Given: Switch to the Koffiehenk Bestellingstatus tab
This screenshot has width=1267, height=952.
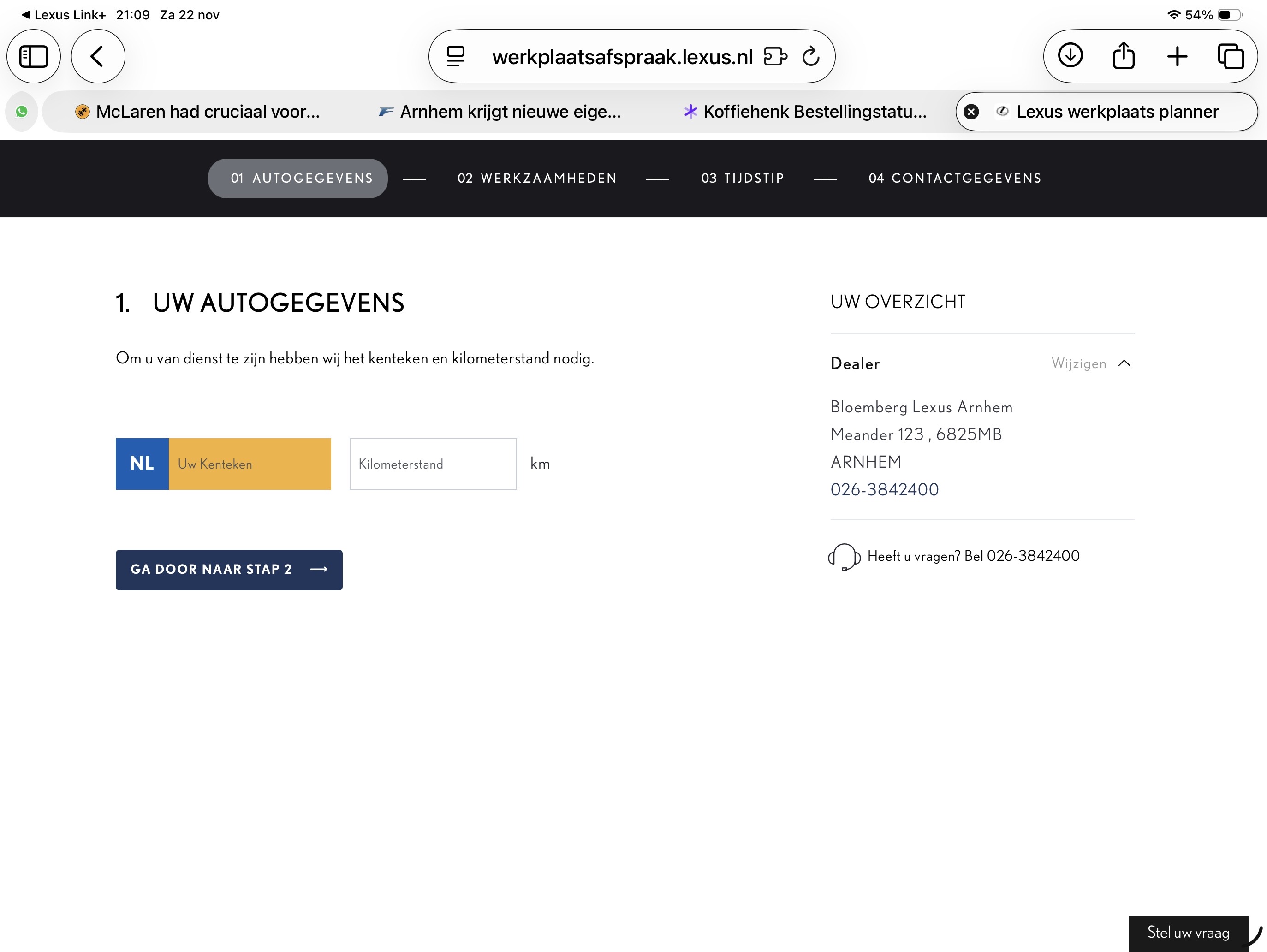Looking at the screenshot, I should [x=805, y=112].
